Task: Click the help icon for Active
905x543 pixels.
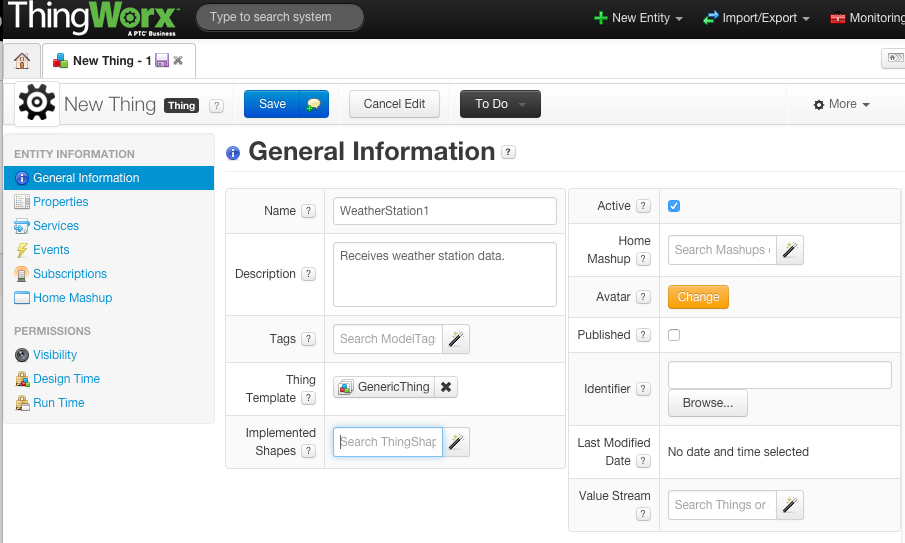Action: [643, 206]
